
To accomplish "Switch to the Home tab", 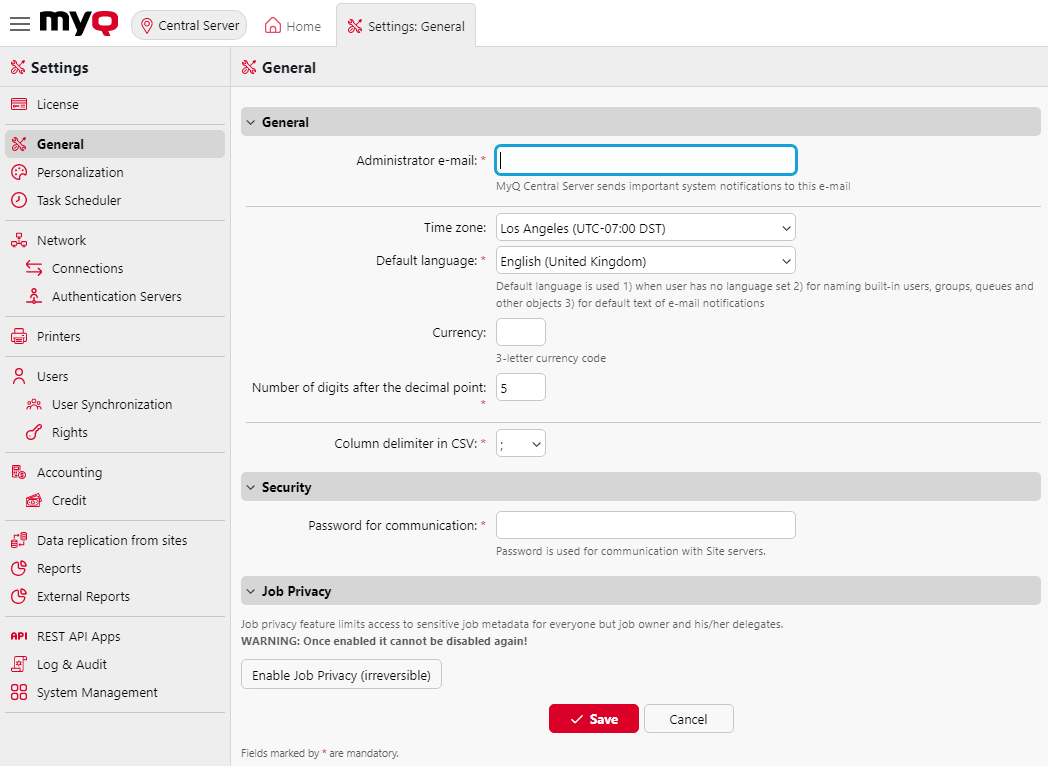I will pyautogui.click(x=292, y=25).
